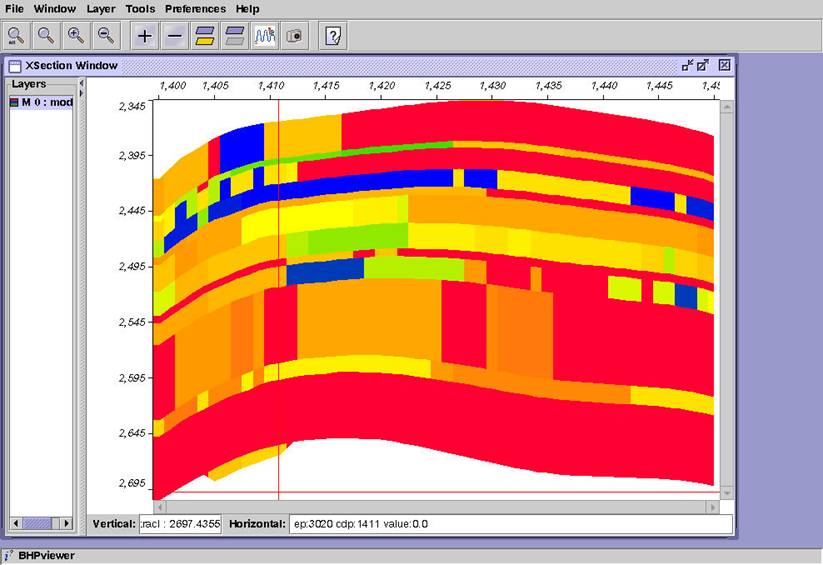The height and width of the screenshot is (565, 823).
Task: Click the camera snapshot icon
Action: 294,36
